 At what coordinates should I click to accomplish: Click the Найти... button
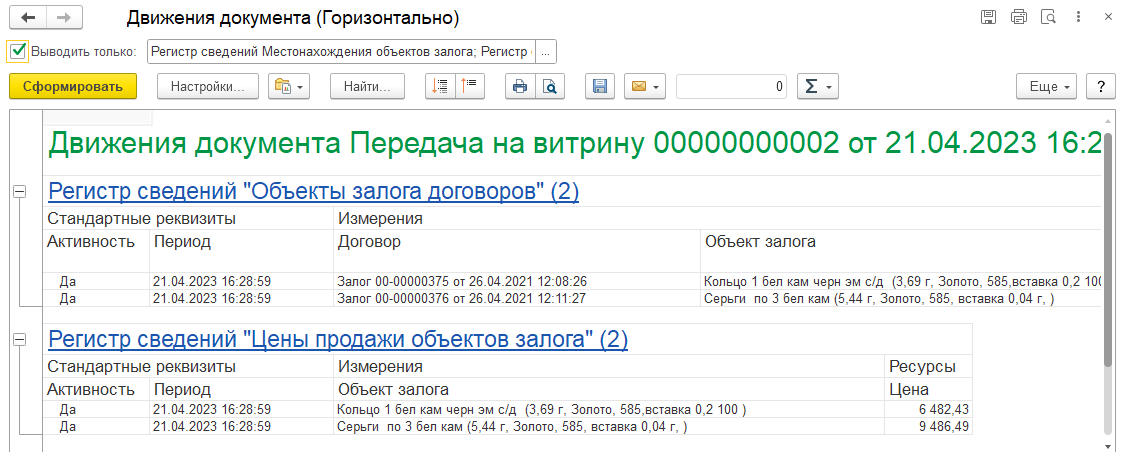367,86
